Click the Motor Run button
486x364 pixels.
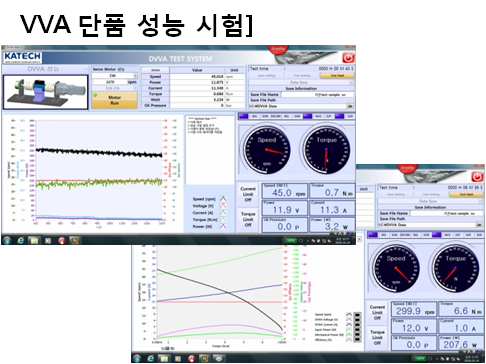click(x=114, y=100)
